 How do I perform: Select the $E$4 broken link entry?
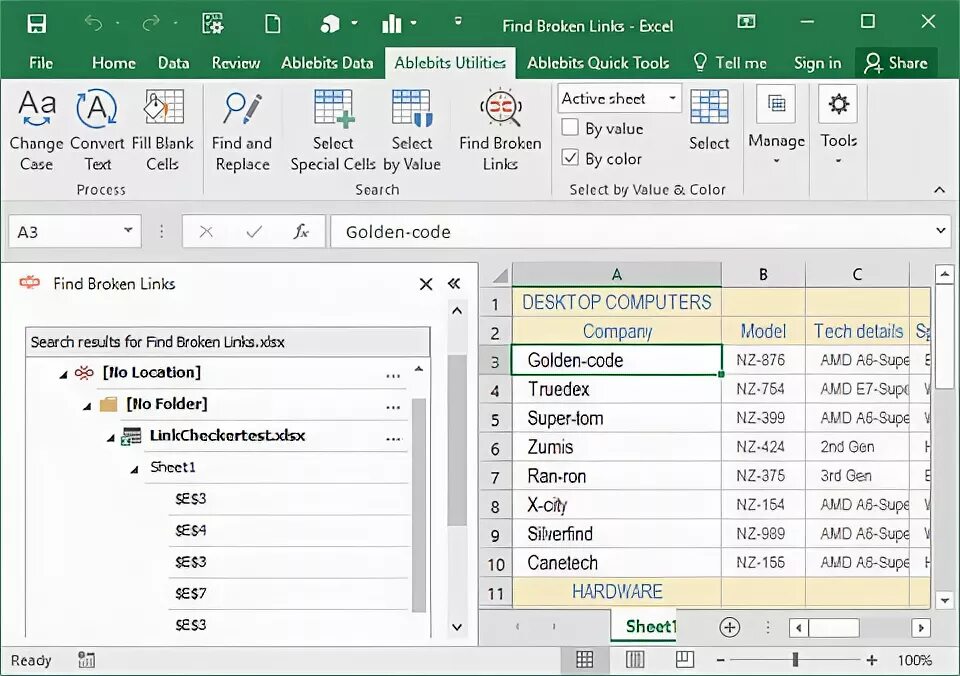(288, 530)
